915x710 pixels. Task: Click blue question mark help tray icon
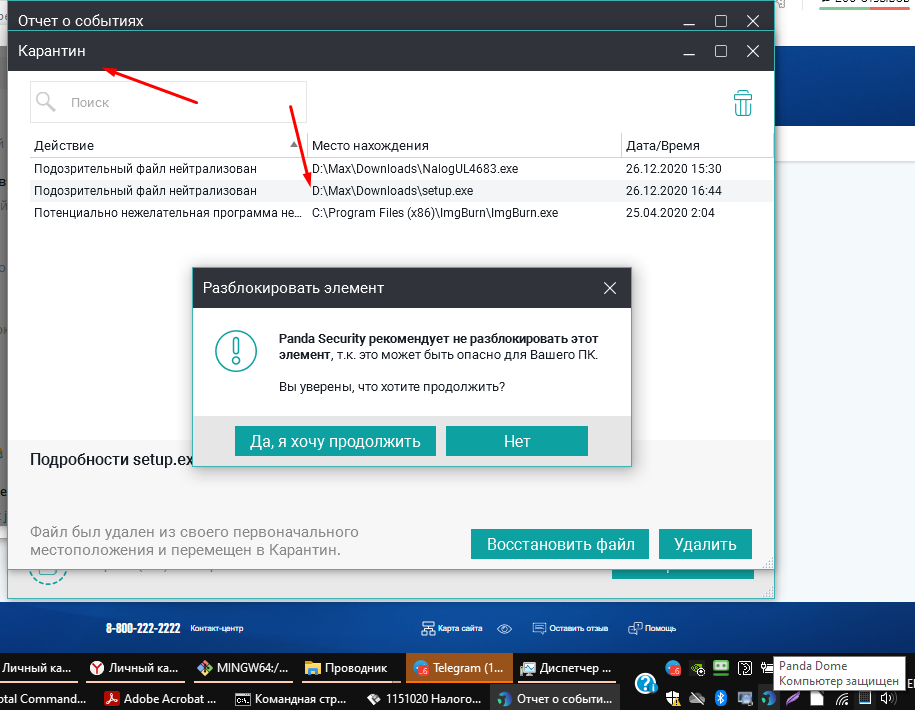click(x=646, y=683)
